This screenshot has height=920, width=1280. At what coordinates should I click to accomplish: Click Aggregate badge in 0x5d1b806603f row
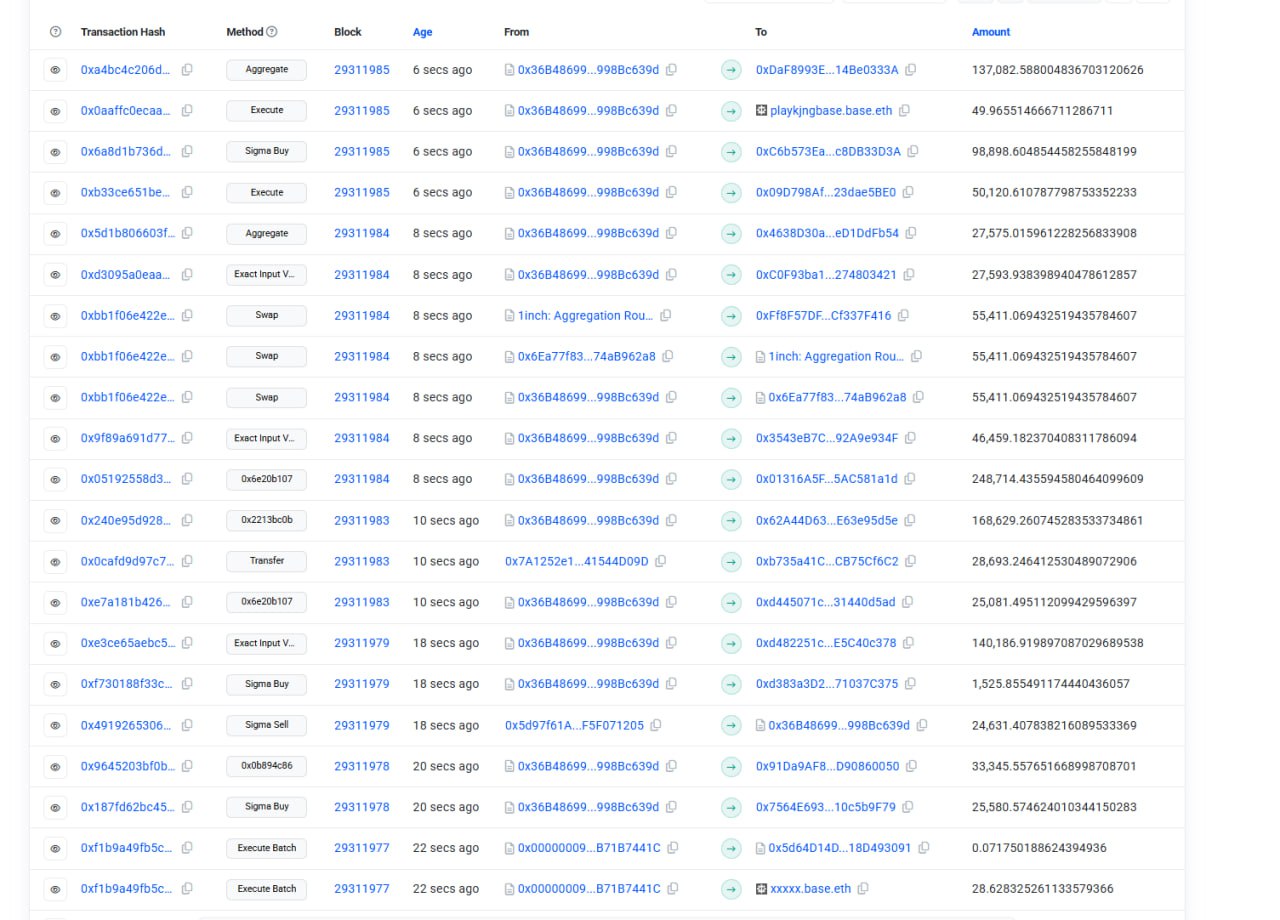pyautogui.click(x=266, y=234)
